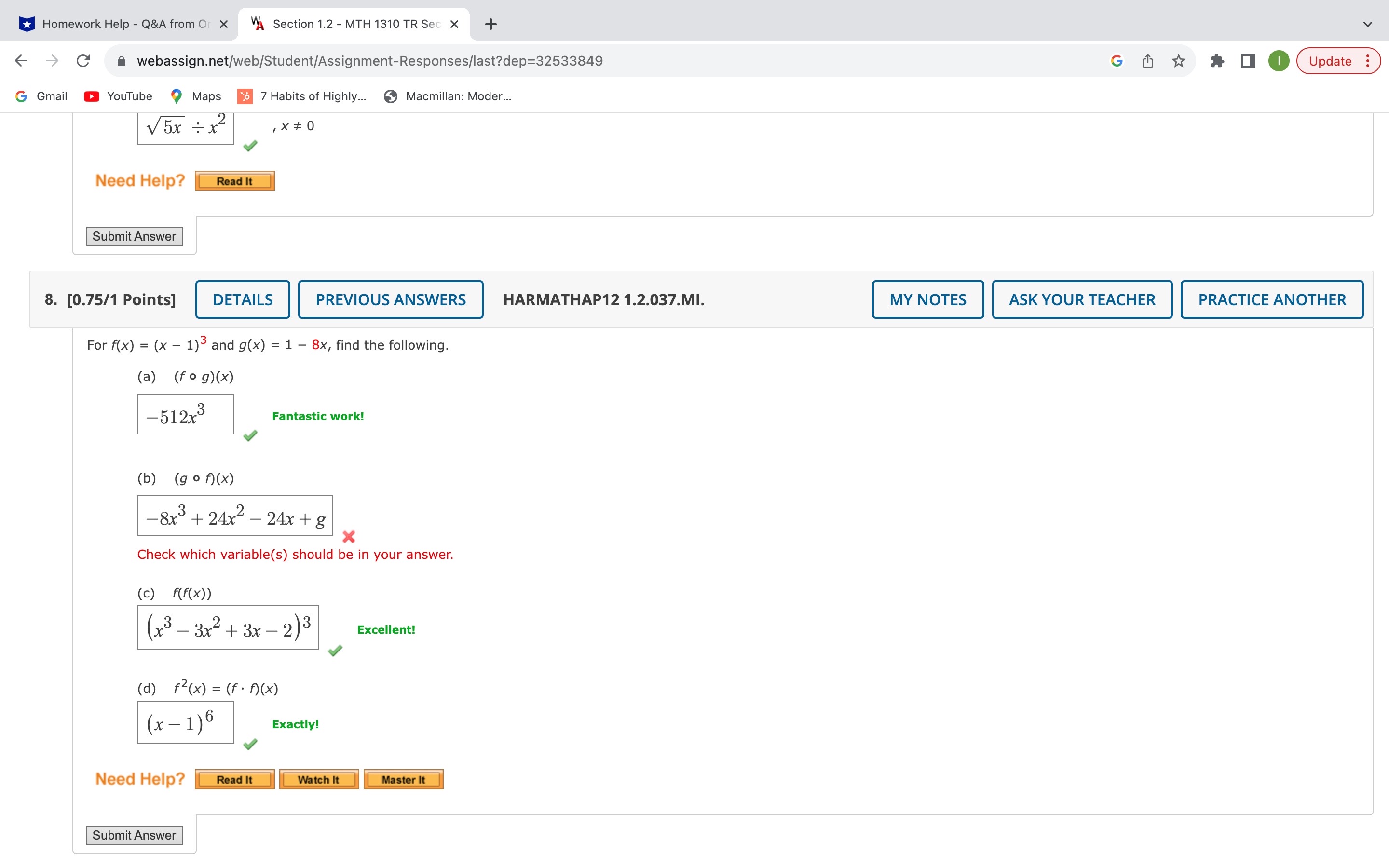The width and height of the screenshot is (1389, 868).
Task: Toggle the browser side panel icon
Action: tap(1248, 61)
